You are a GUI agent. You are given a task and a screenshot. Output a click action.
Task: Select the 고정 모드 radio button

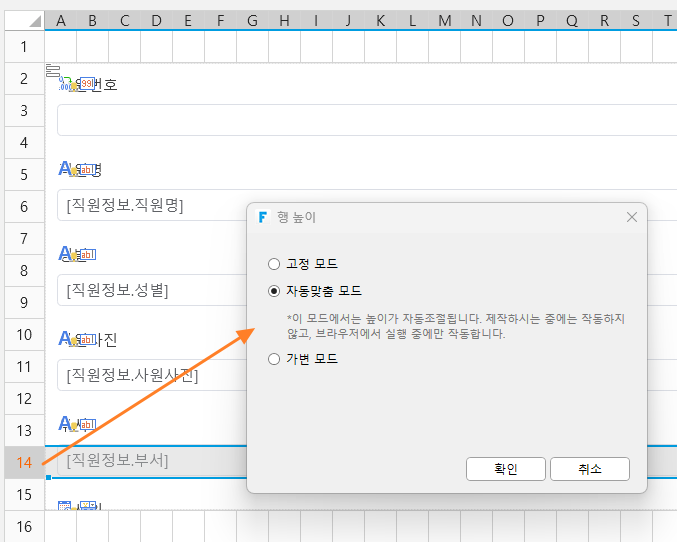[274, 264]
